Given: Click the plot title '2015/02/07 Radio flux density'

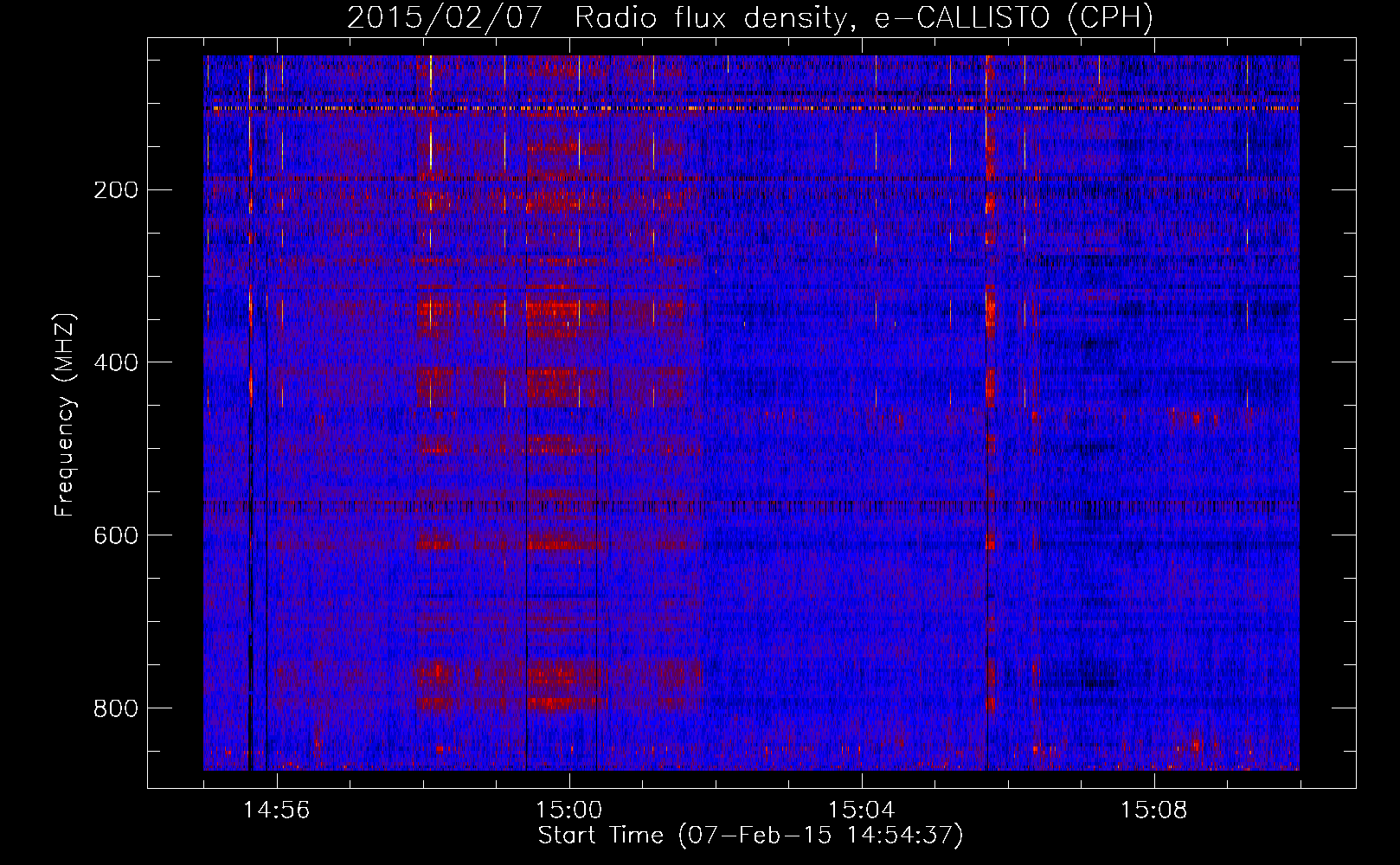Looking at the screenshot, I should 750,18.
